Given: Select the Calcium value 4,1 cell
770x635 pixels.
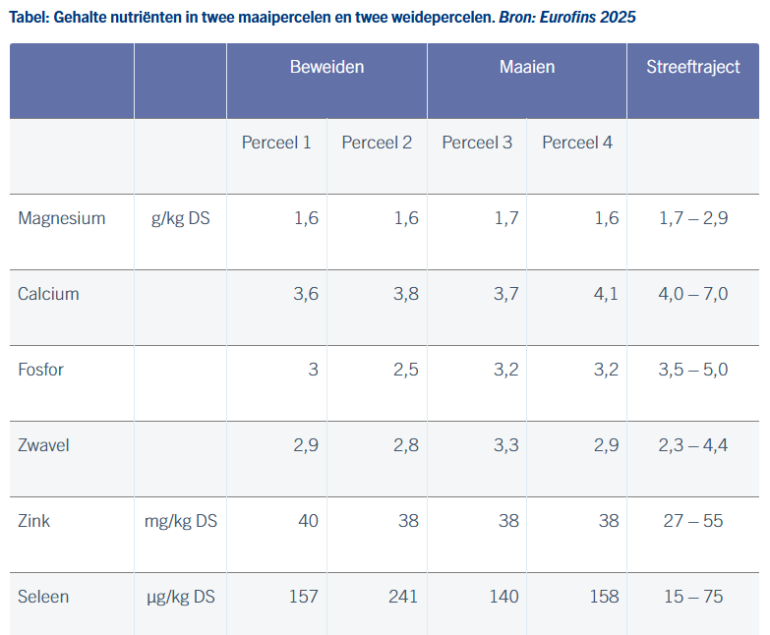Looking at the screenshot, I should click(606, 294).
